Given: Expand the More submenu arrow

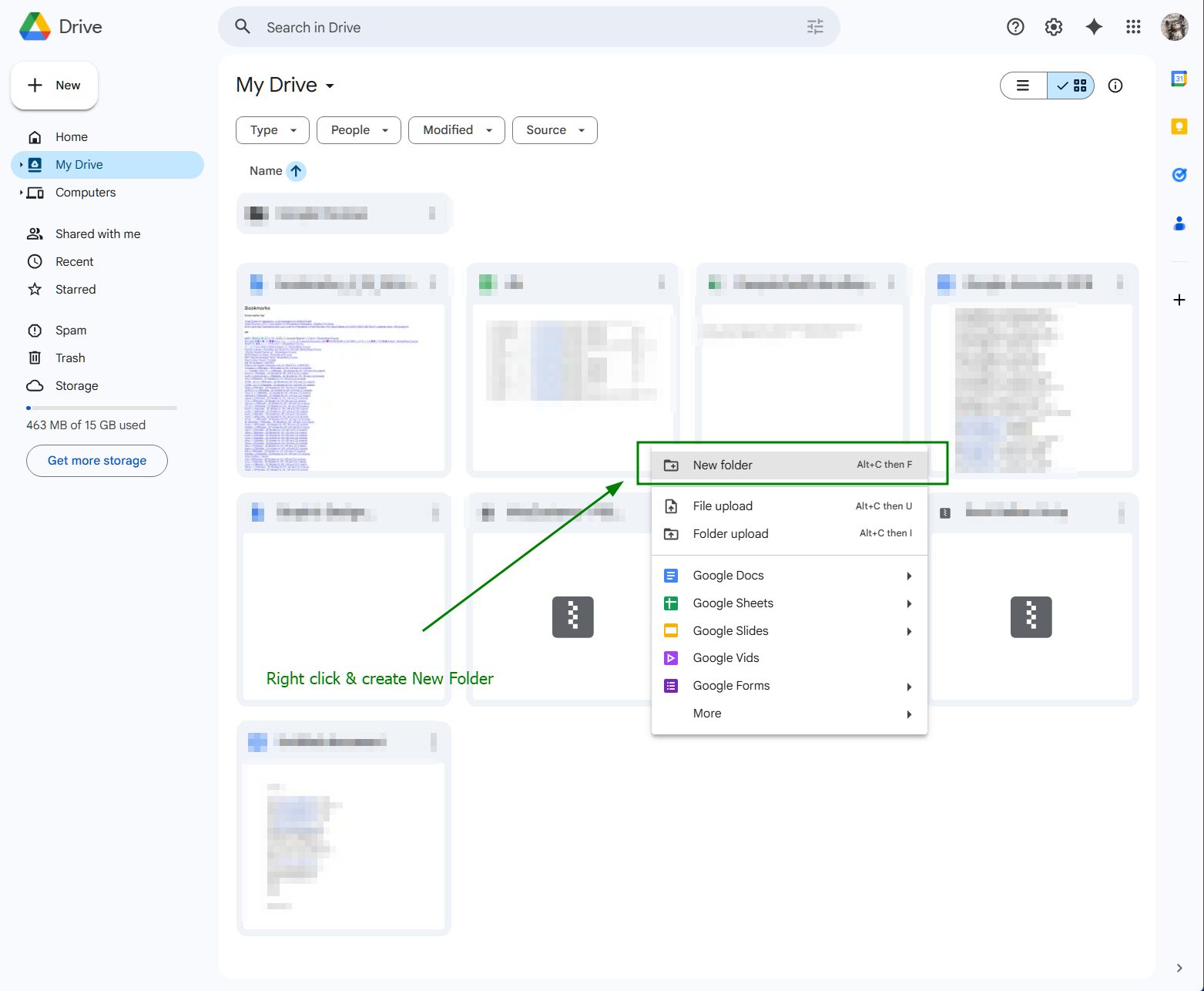Looking at the screenshot, I should [909, 714].
